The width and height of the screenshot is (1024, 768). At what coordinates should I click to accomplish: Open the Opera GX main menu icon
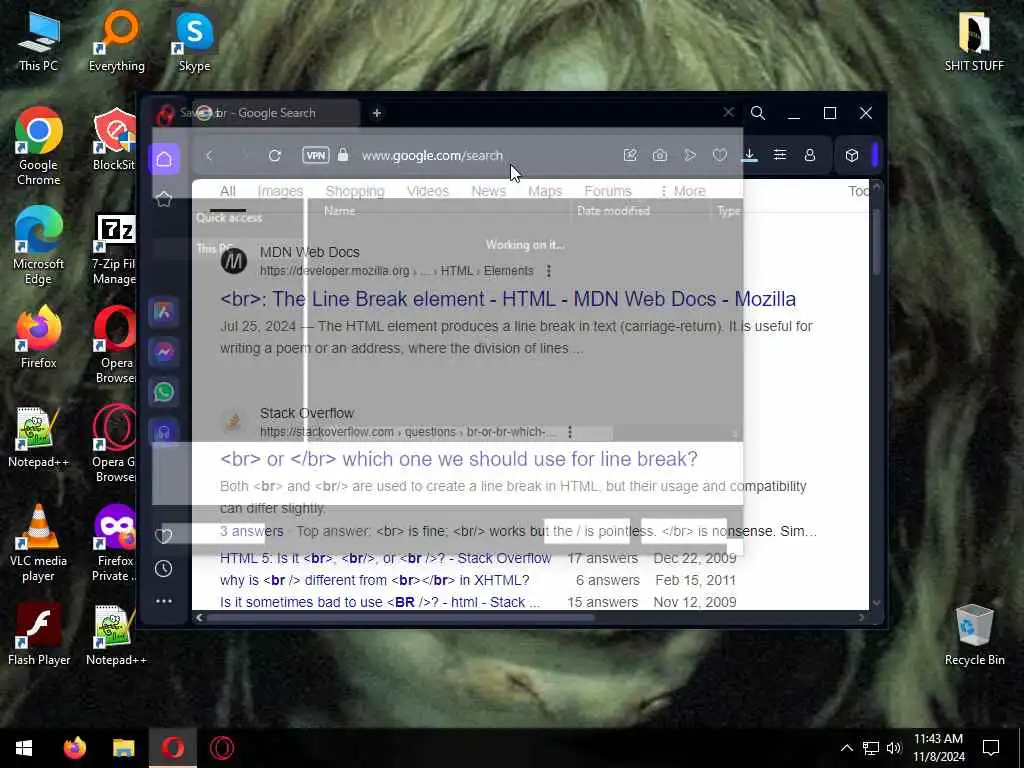(x=165, y=114)
